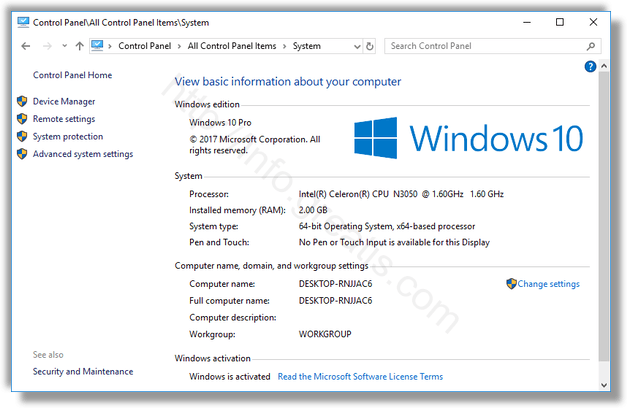Minimize the System window
This screenshot has height=408, width=627.
[x=527, y=22]
